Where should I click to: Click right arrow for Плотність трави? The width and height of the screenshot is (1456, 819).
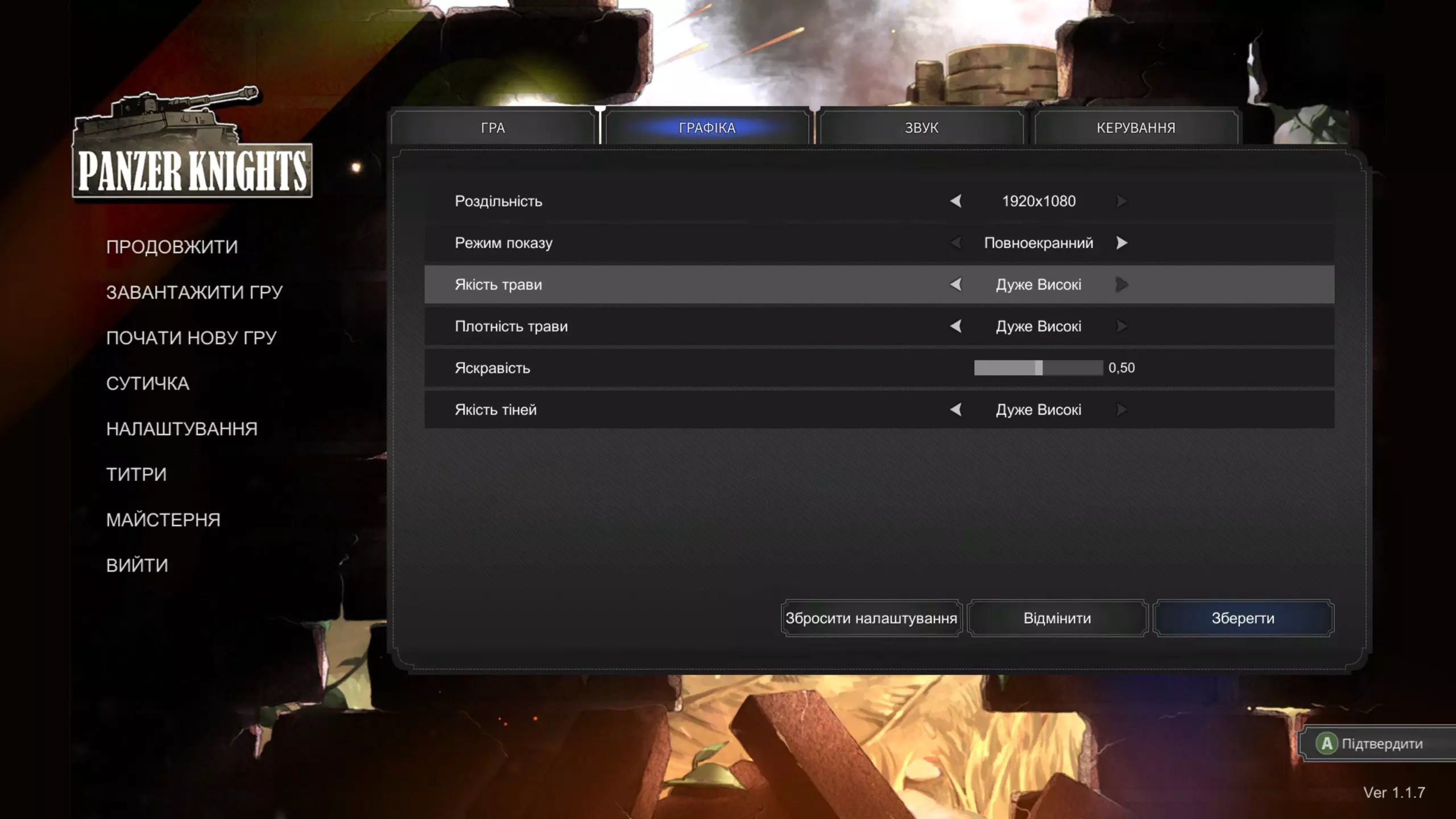[1122, 326]
